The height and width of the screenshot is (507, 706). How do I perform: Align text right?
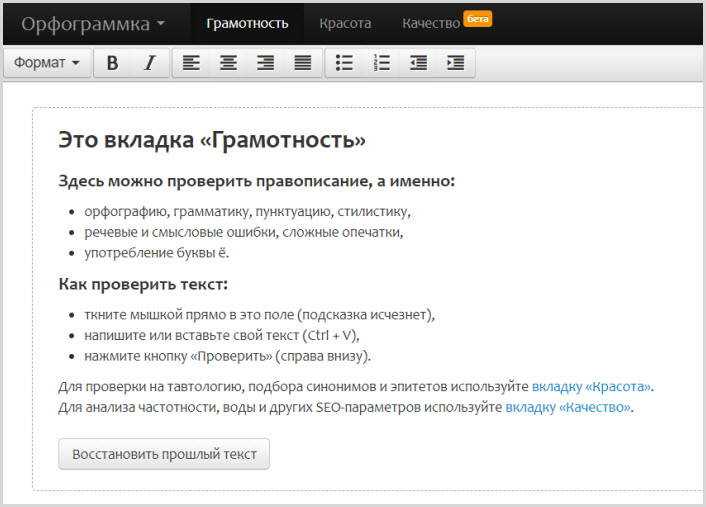tap(266, 63)
